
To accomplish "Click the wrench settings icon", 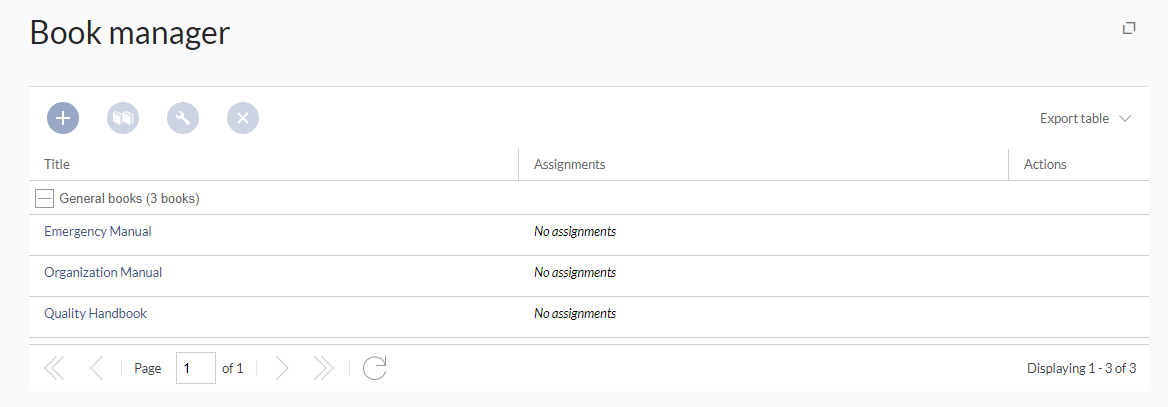I will [x=182, y=118].
